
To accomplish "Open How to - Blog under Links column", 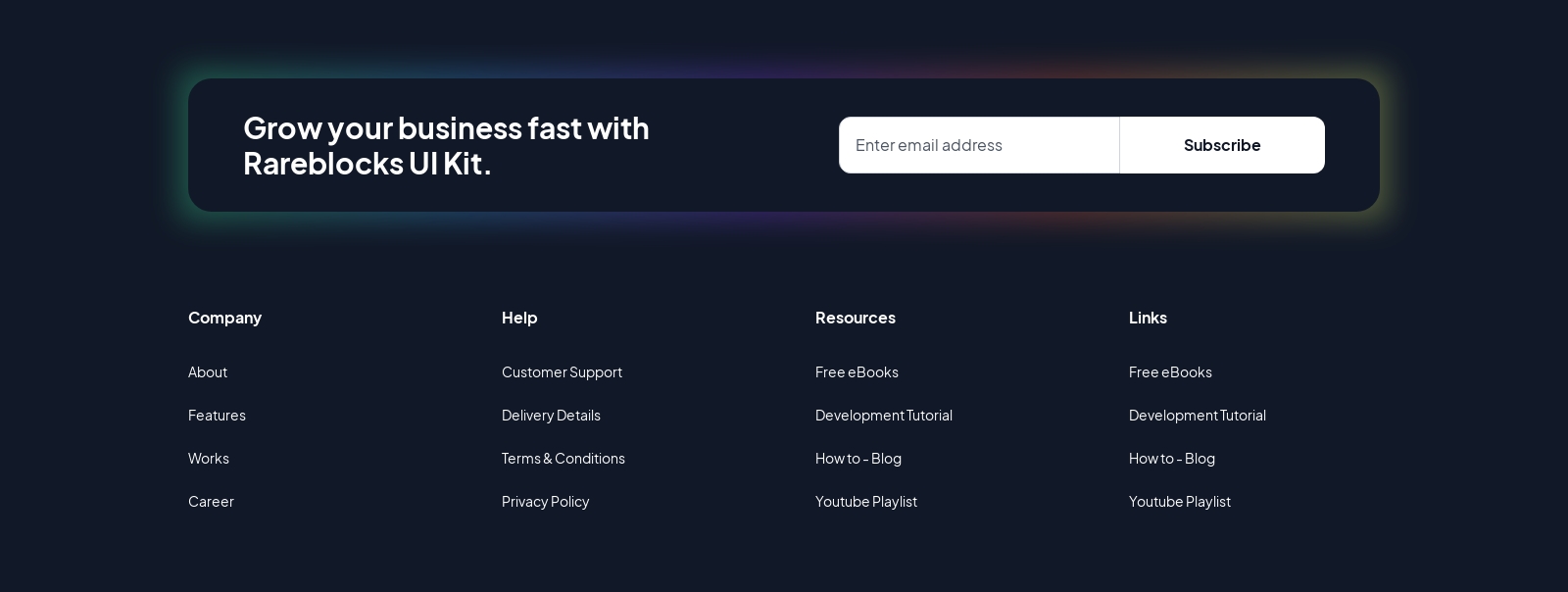I will (1172, 458).
